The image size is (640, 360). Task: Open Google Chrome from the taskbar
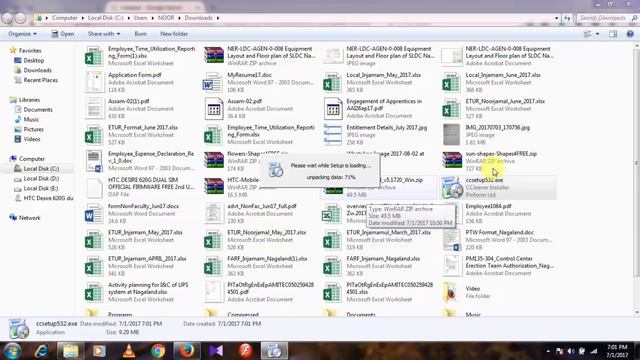158,351
